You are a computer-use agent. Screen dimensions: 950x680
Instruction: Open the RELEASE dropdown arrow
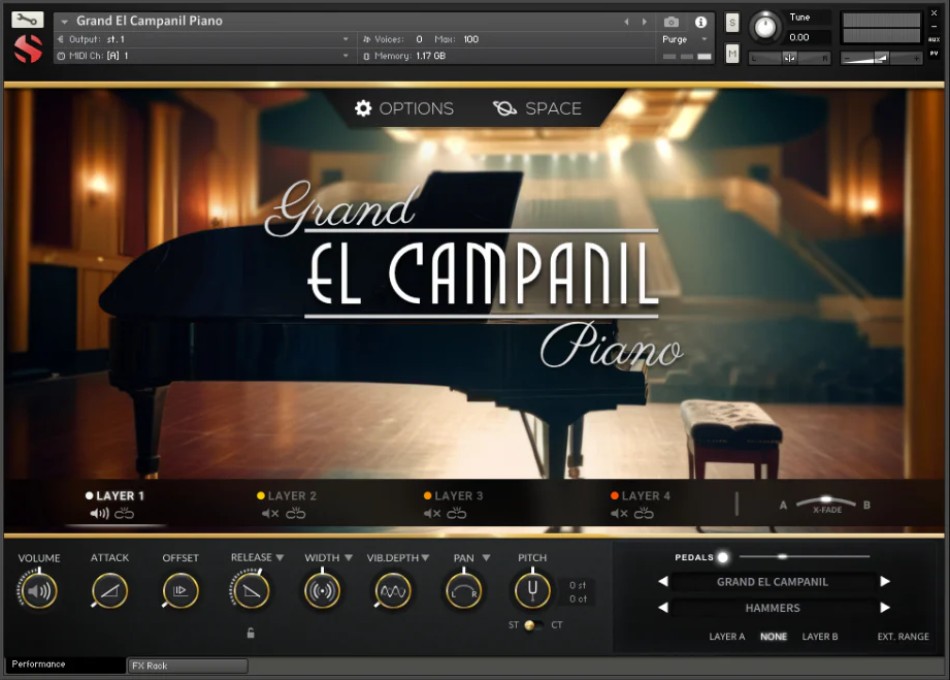coord(280,558)
